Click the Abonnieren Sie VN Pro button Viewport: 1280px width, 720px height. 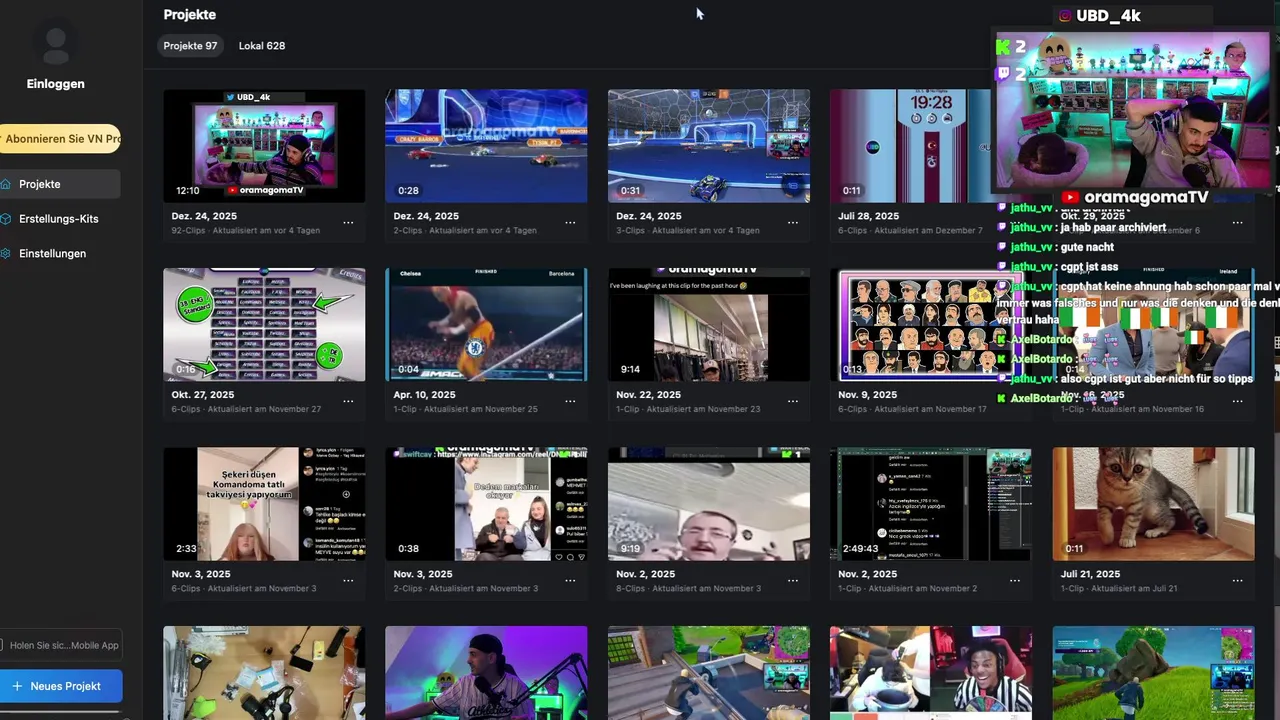point(60,139)
